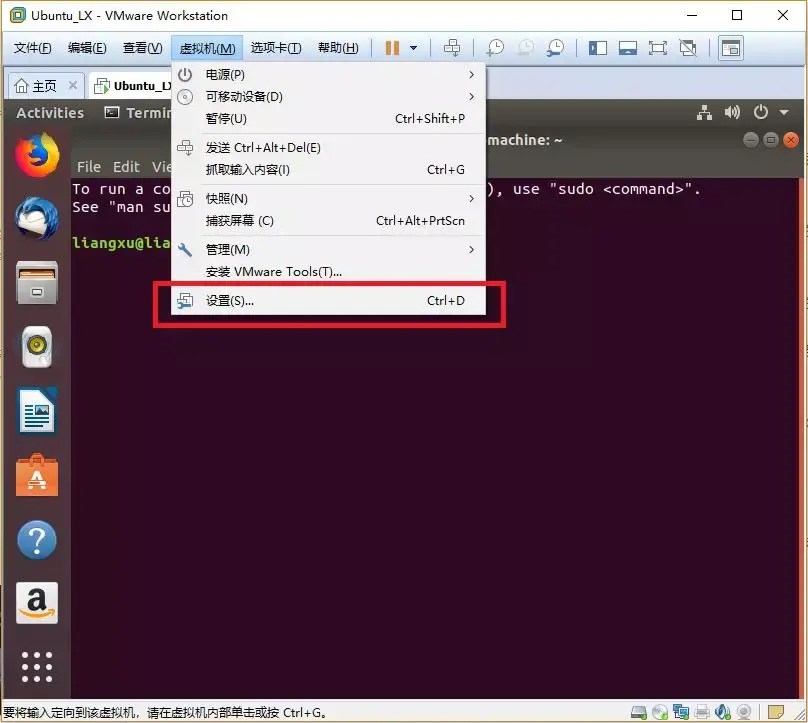Expand the 可移动设备(D) submenu arrow
This screenshot has width=808, height=723.
(472, 97)
